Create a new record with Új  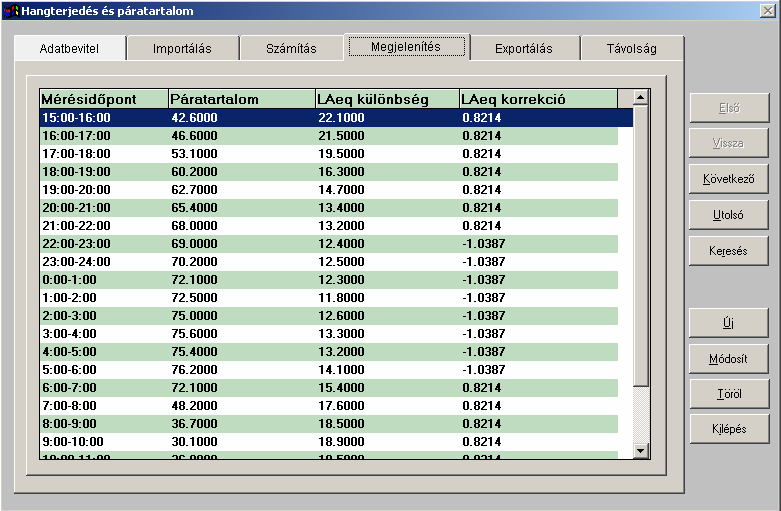click(x=729, y=323)
